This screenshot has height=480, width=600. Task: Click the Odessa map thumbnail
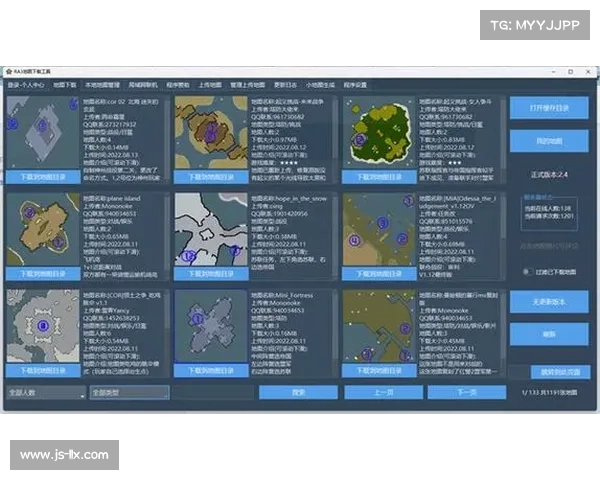click(x=379, y=229)
